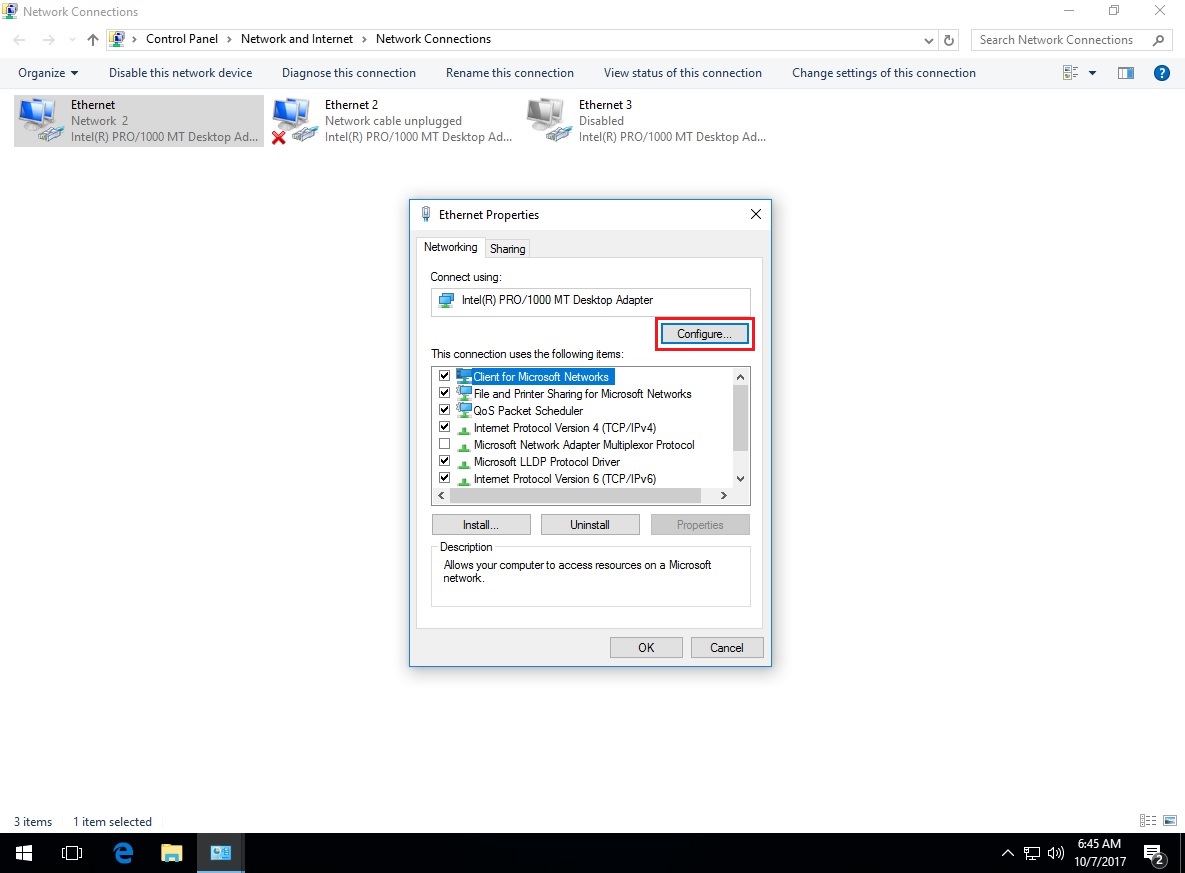The height and width of the screenshot is (873, 1185).
Task: Toggle Internet Protocol Version 4 checkbox
Action: (444, 427)
